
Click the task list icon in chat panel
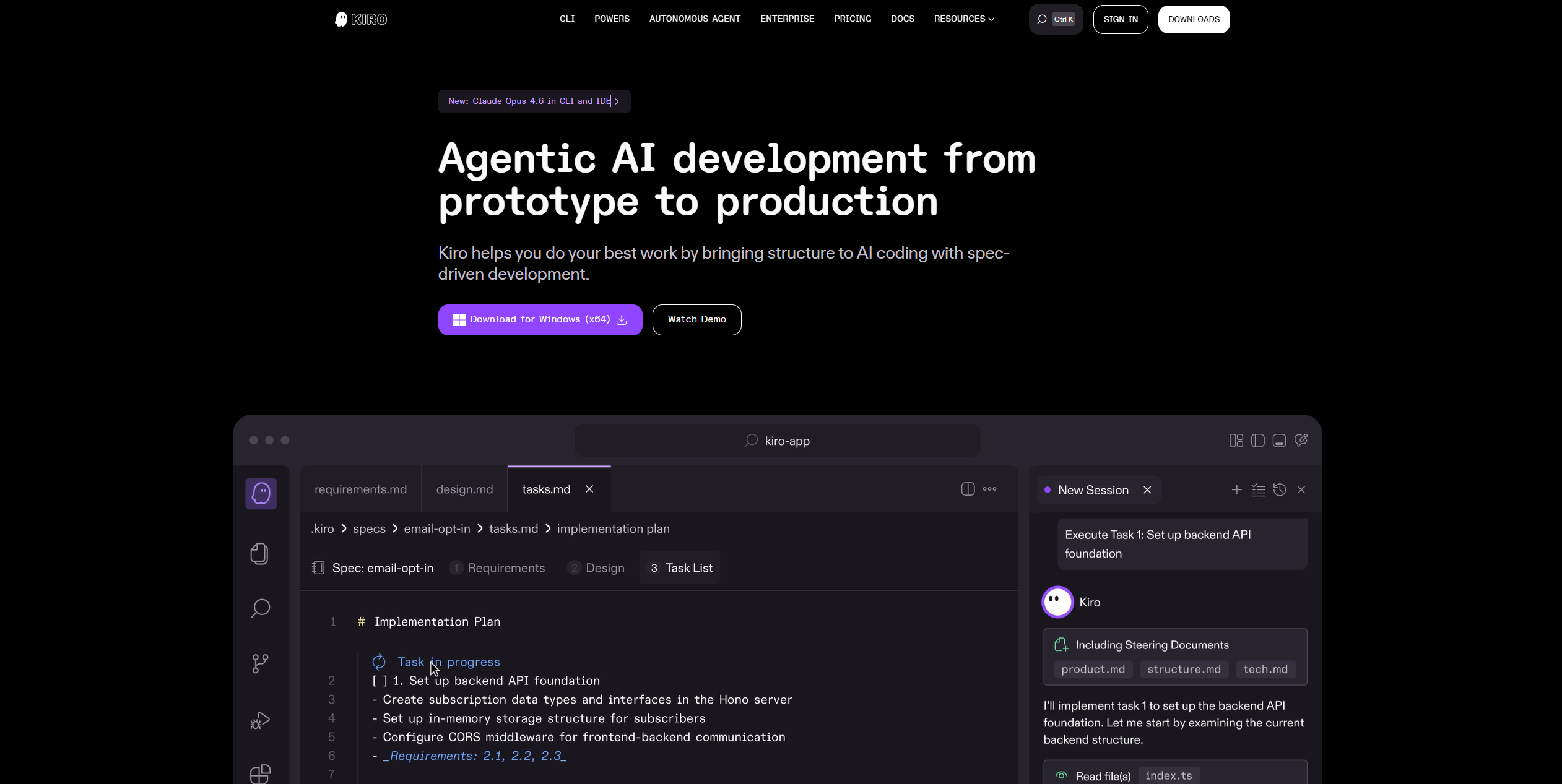click(x=1258, y=490)
